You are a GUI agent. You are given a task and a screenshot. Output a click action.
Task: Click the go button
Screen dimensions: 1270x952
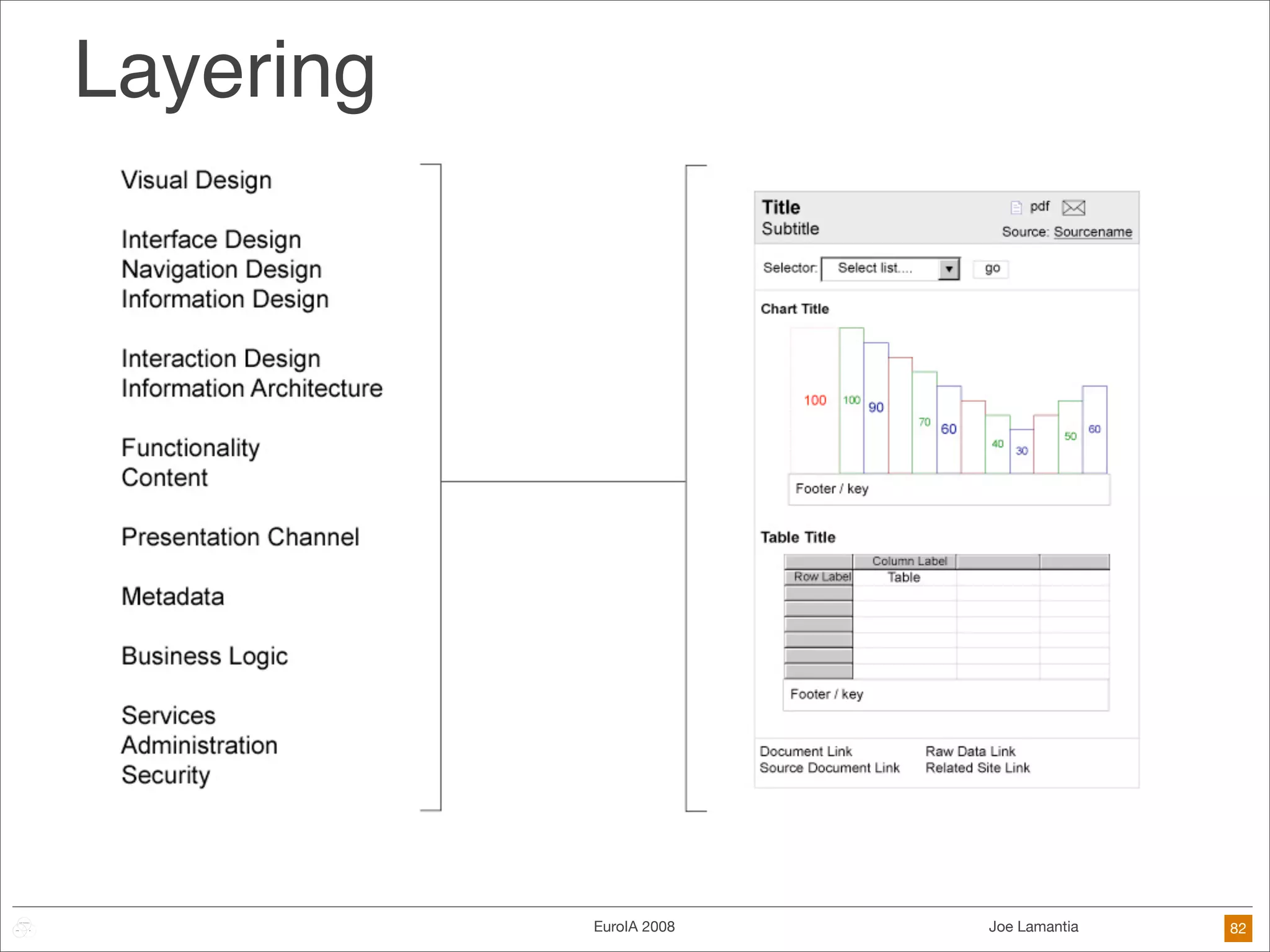pyautogui.click(x=992, y=268)
